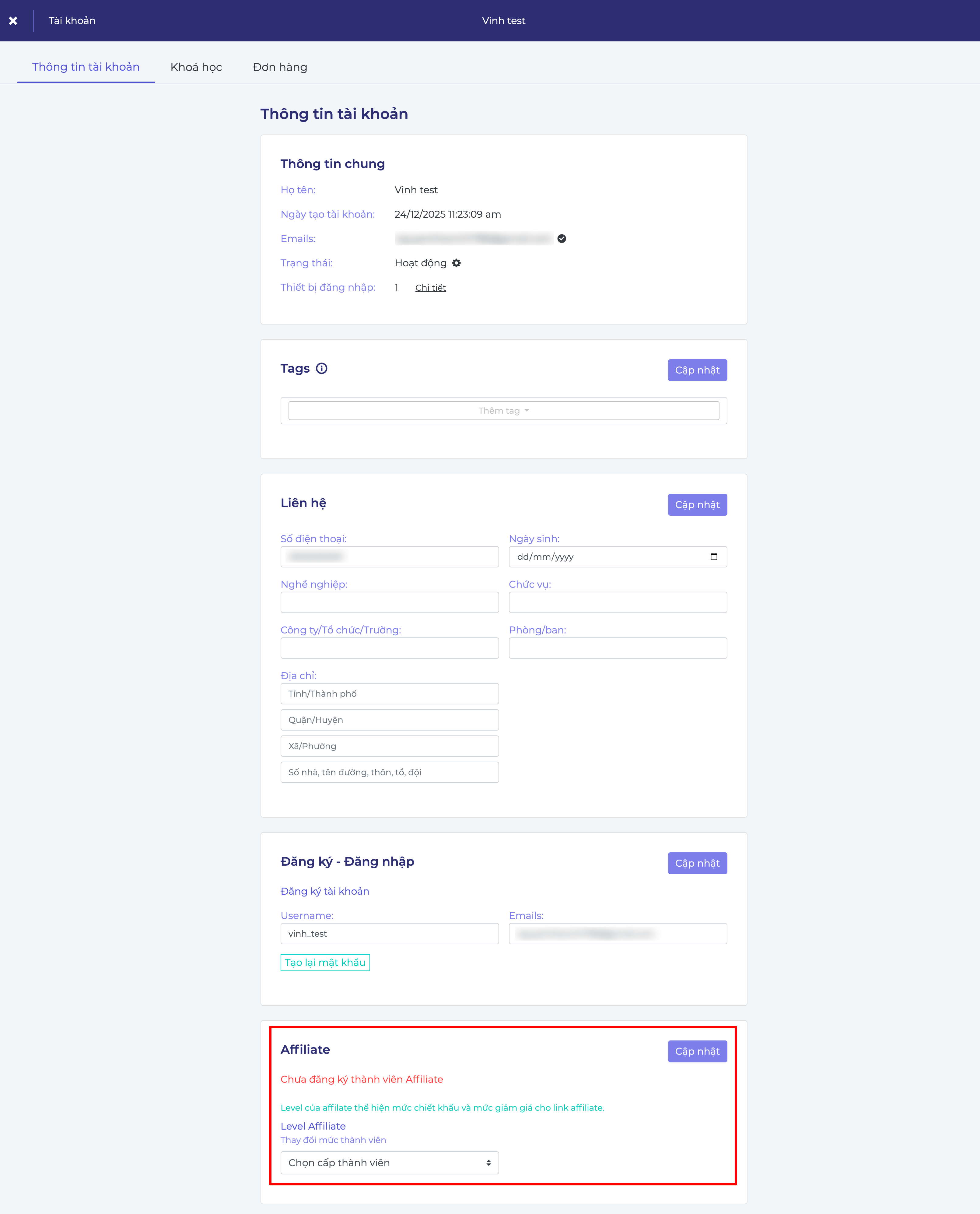The height and width of the screenshot is (1214, 980).
Task: Click into the Chức vụ input field
Action: pos(618,602)
